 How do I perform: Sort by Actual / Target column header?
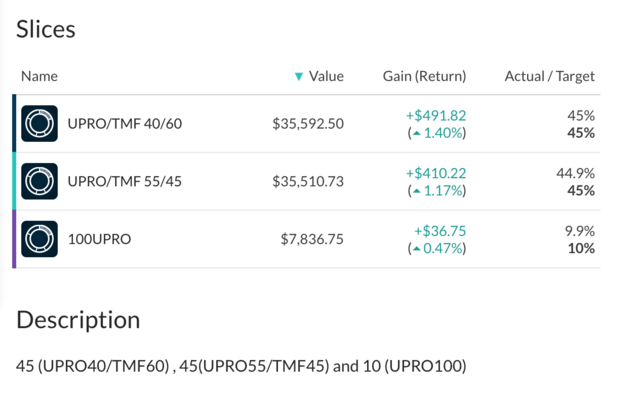549,76
